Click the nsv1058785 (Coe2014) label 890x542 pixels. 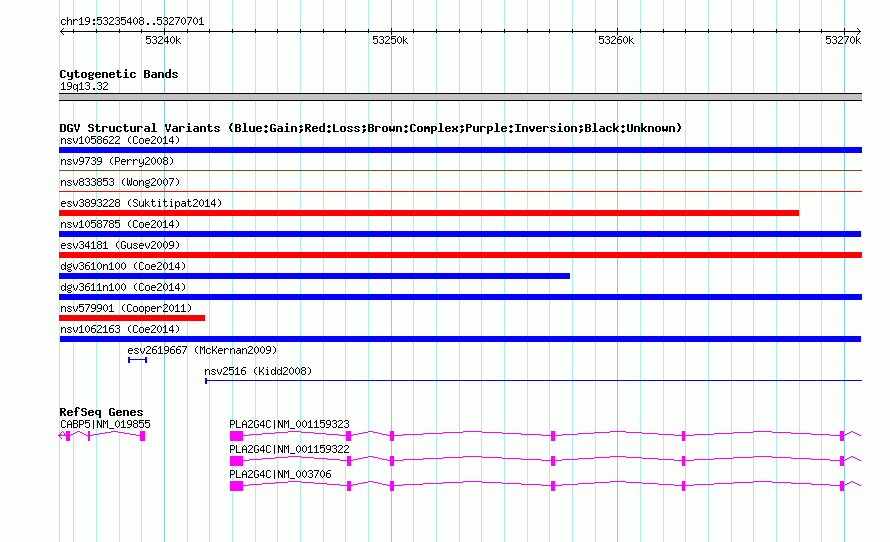coord(120,224)
